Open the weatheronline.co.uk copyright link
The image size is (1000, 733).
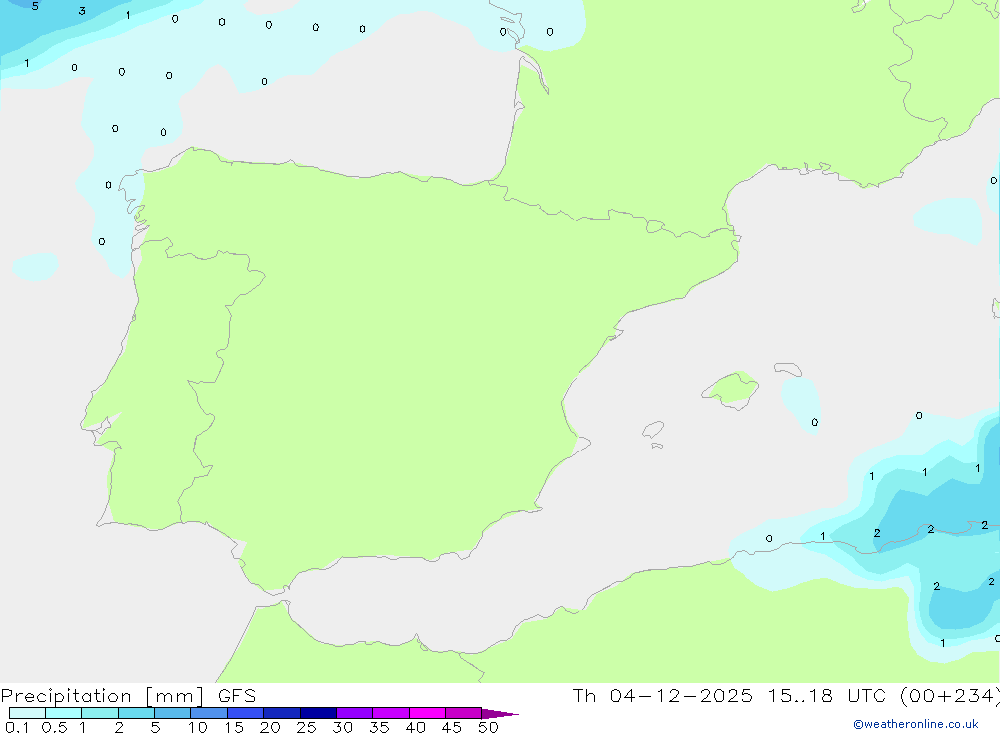[x=915, y=724]
